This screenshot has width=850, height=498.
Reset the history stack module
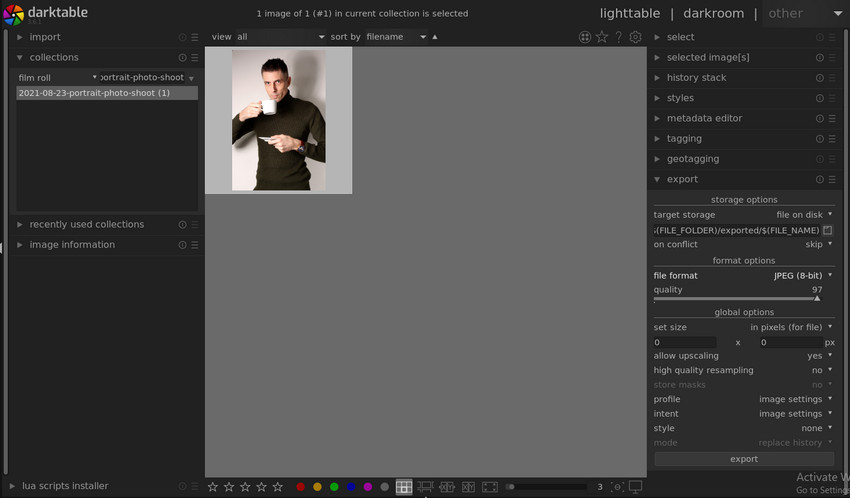(x=820, y=77)
